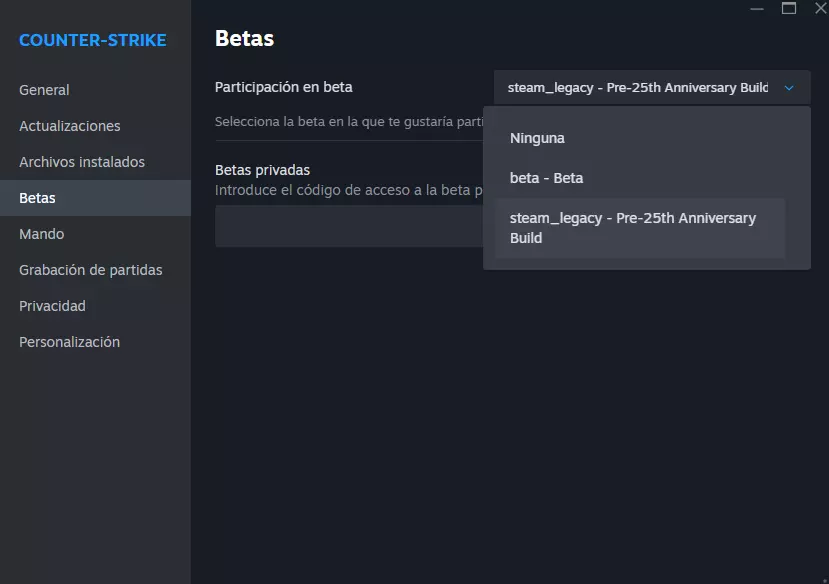
Task: Select Ninguna from the beta list
Action: pyautogui.click(x=537, y=138)
